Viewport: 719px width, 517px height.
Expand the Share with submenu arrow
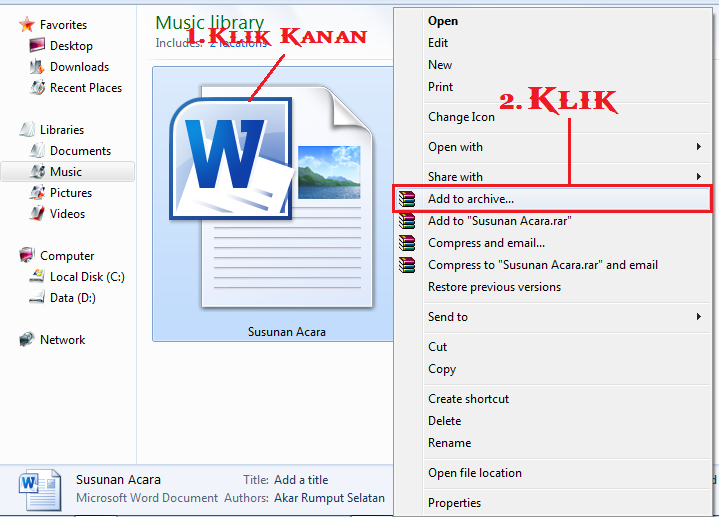[x=699, y=177]
